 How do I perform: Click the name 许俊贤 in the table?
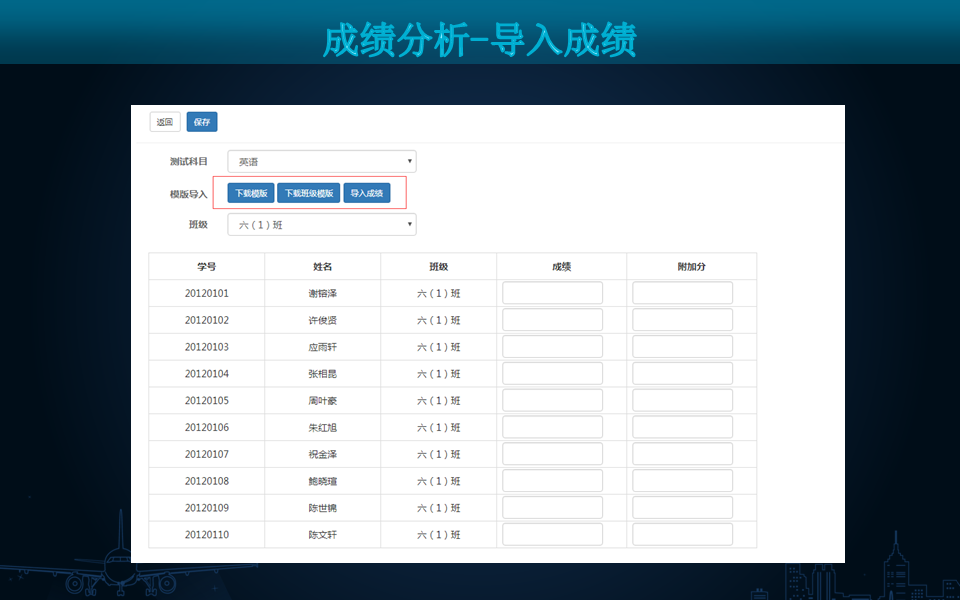[x=323, y=320]
